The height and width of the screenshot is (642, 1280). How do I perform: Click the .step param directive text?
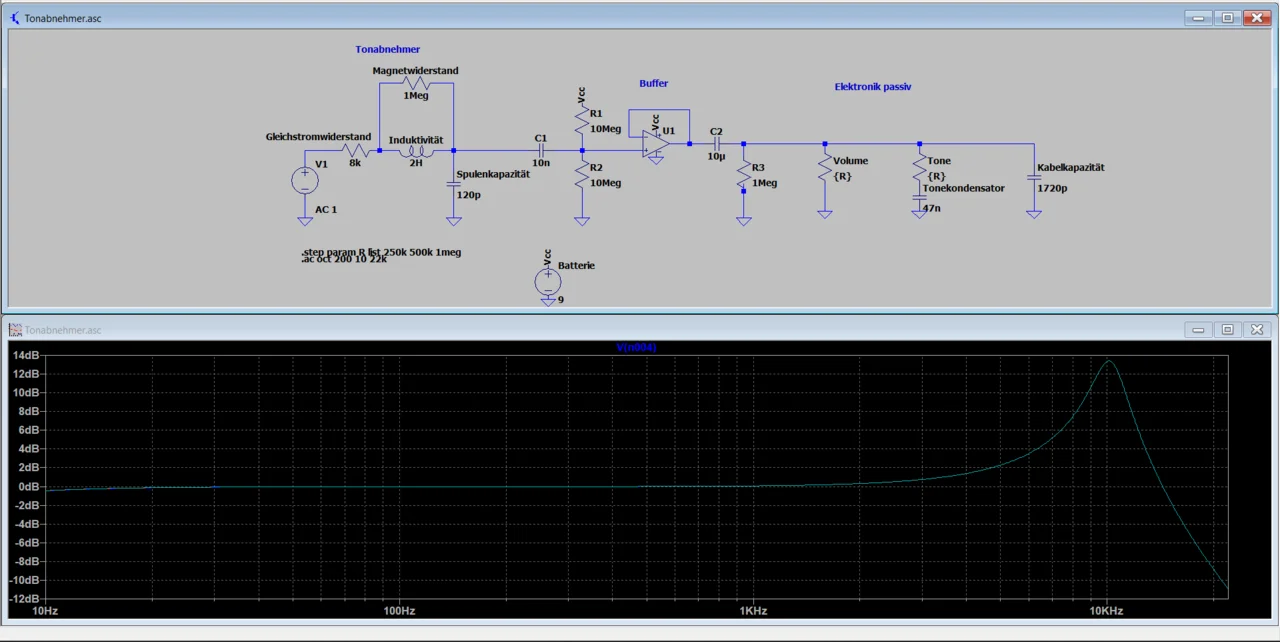point(381,252)
